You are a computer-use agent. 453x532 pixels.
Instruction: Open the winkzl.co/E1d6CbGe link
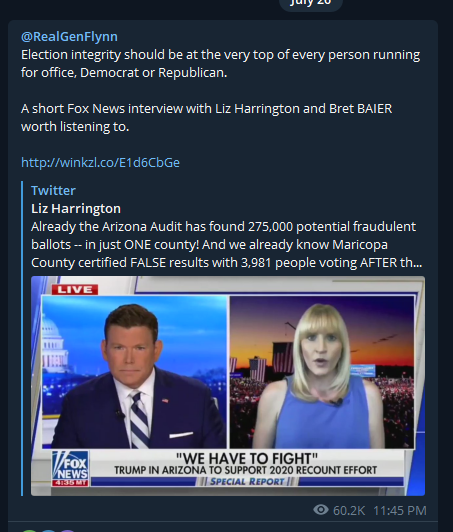(x=100, y=162)
